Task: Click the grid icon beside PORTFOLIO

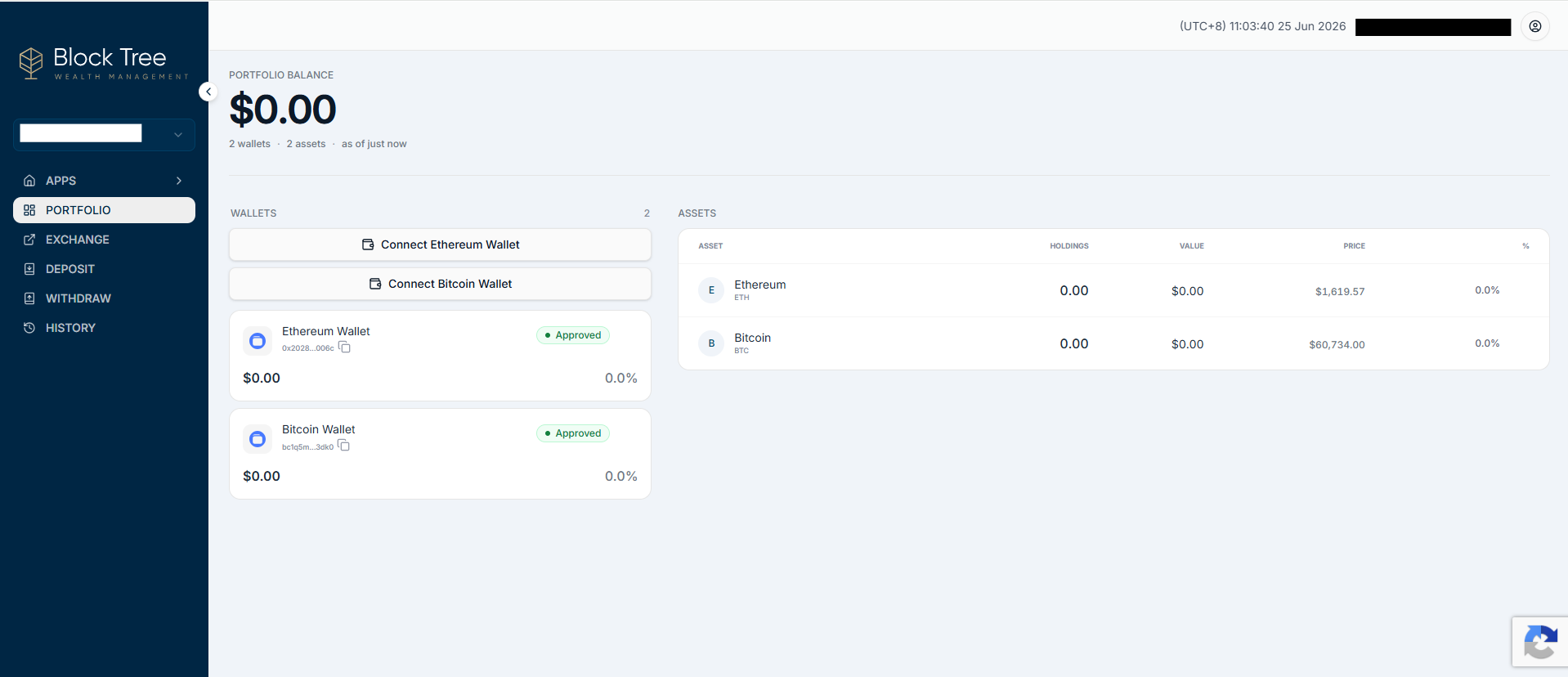Action: (29, 210)
